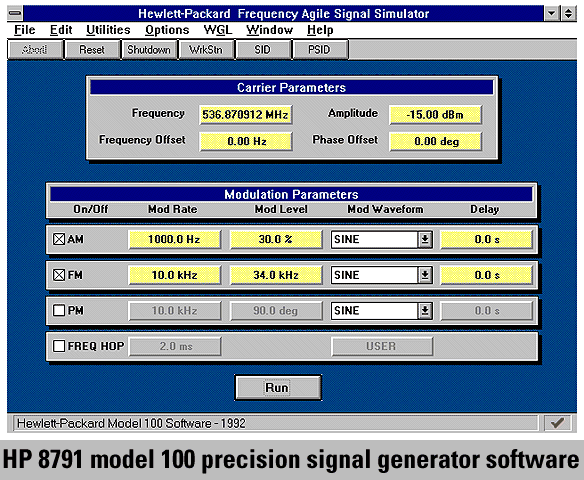Click the Amplitude label
Viewport: 584px width, 480px height.
353,113
